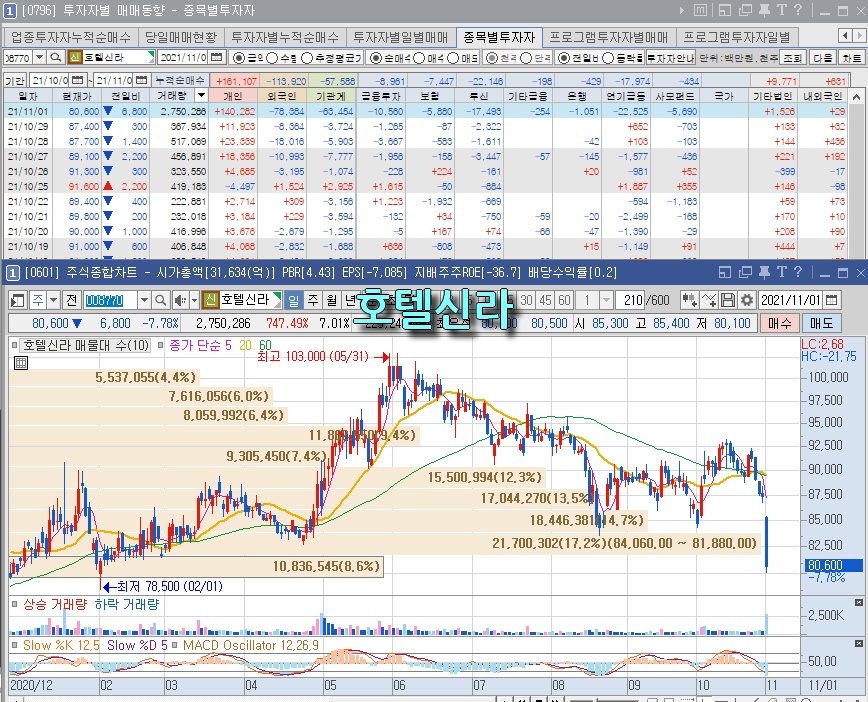Click the T font icon in chart window title
868x702 pixels.
tap(781, 272)
